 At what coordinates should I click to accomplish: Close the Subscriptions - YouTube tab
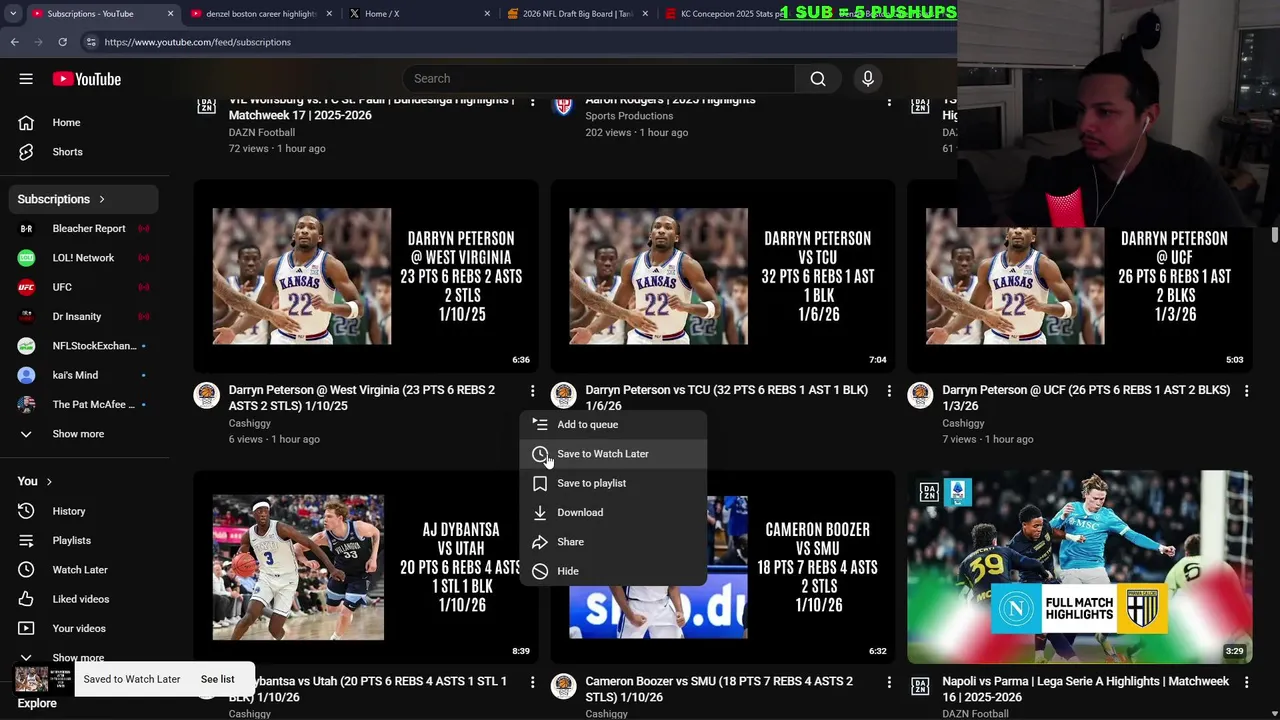(x=170, y=14)
